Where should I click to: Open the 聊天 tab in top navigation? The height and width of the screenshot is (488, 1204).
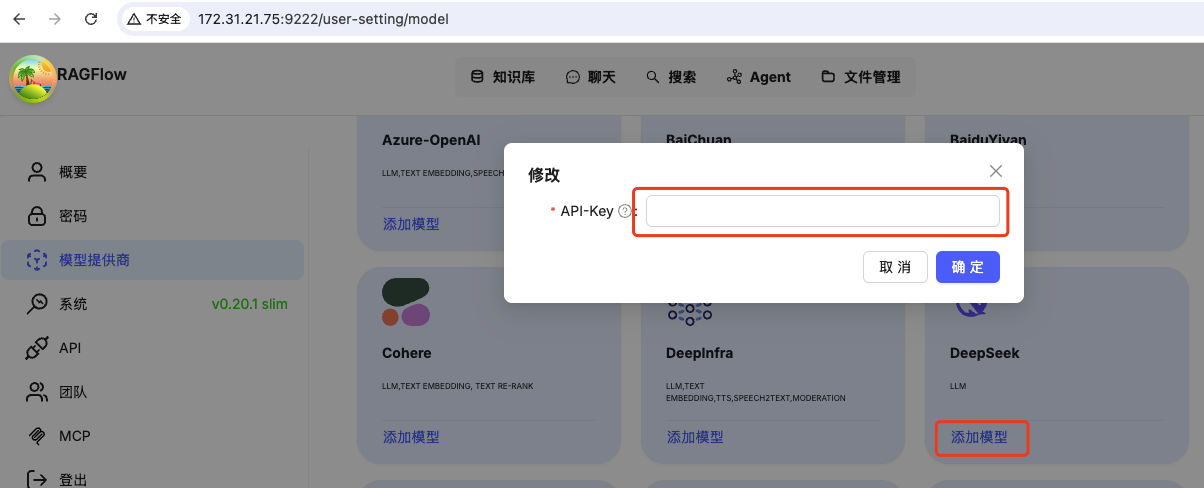pyautogui.click(x=590, y=77)
